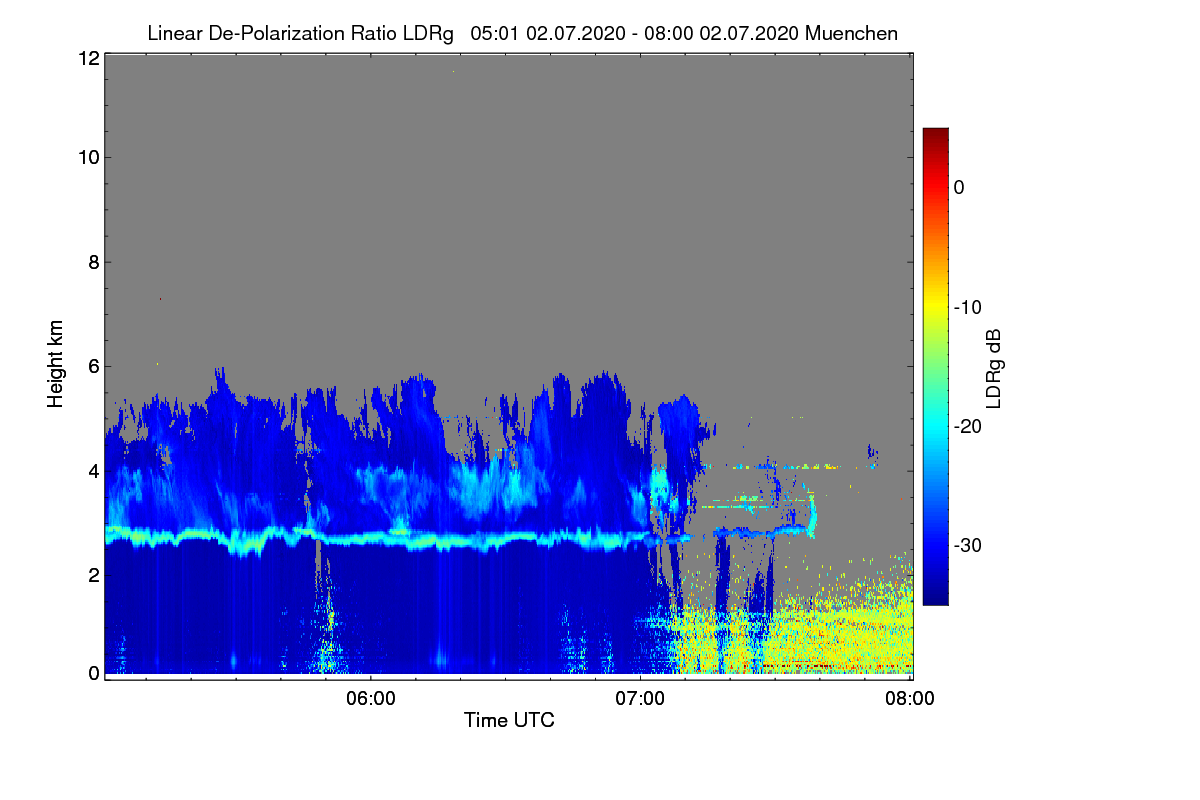Screen dimensions: 1200x800
Task: Click the colorbar value -10
Action: click(967, 307)
